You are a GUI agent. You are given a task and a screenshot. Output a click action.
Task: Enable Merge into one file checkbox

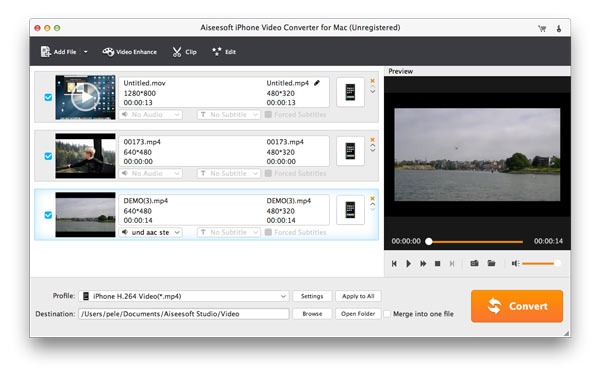click(x=387, y=314)
